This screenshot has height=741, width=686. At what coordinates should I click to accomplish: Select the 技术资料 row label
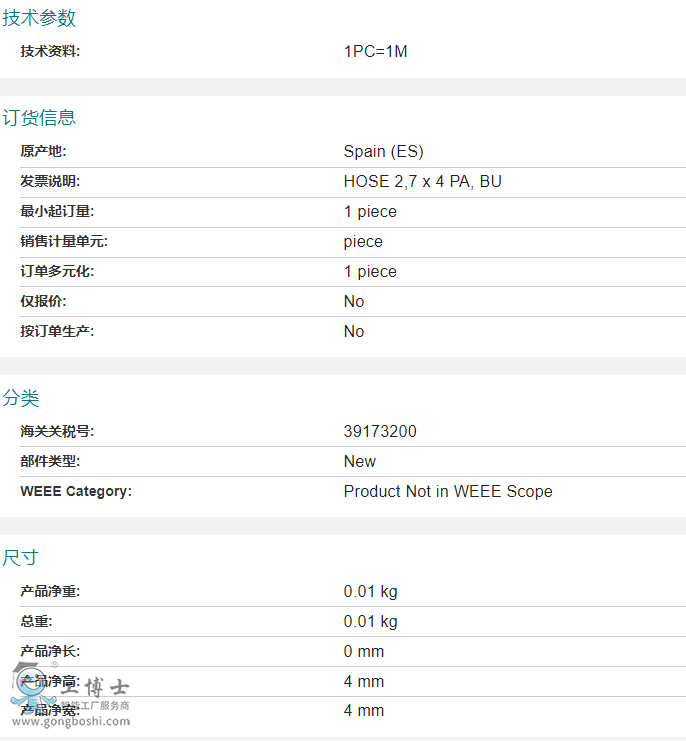click(50, 52)
